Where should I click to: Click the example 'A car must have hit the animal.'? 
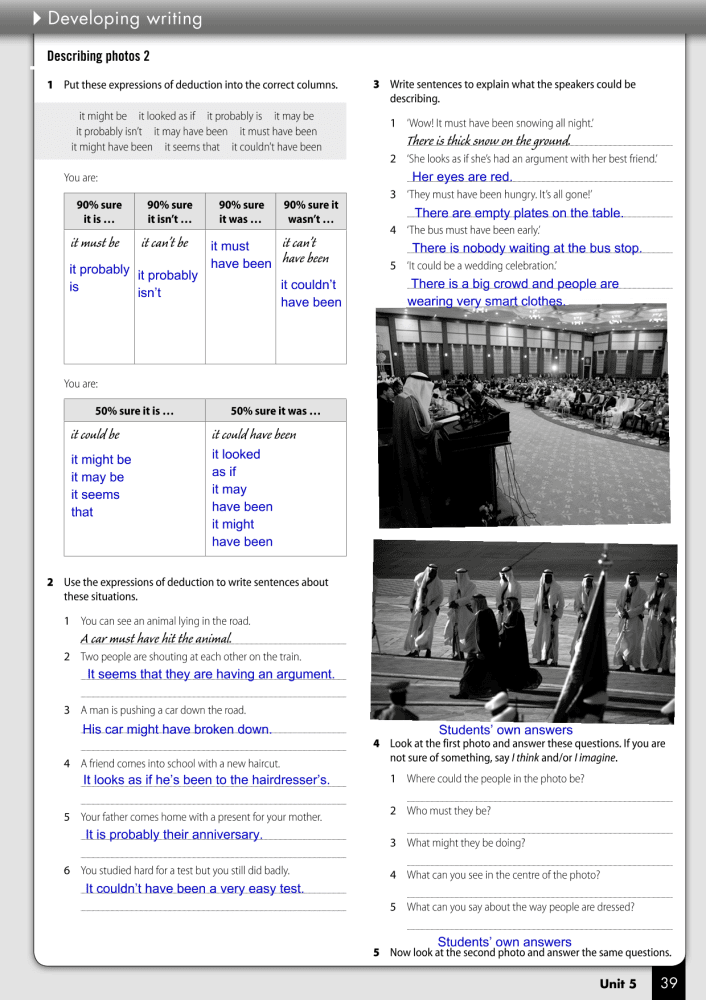point(156,638)
